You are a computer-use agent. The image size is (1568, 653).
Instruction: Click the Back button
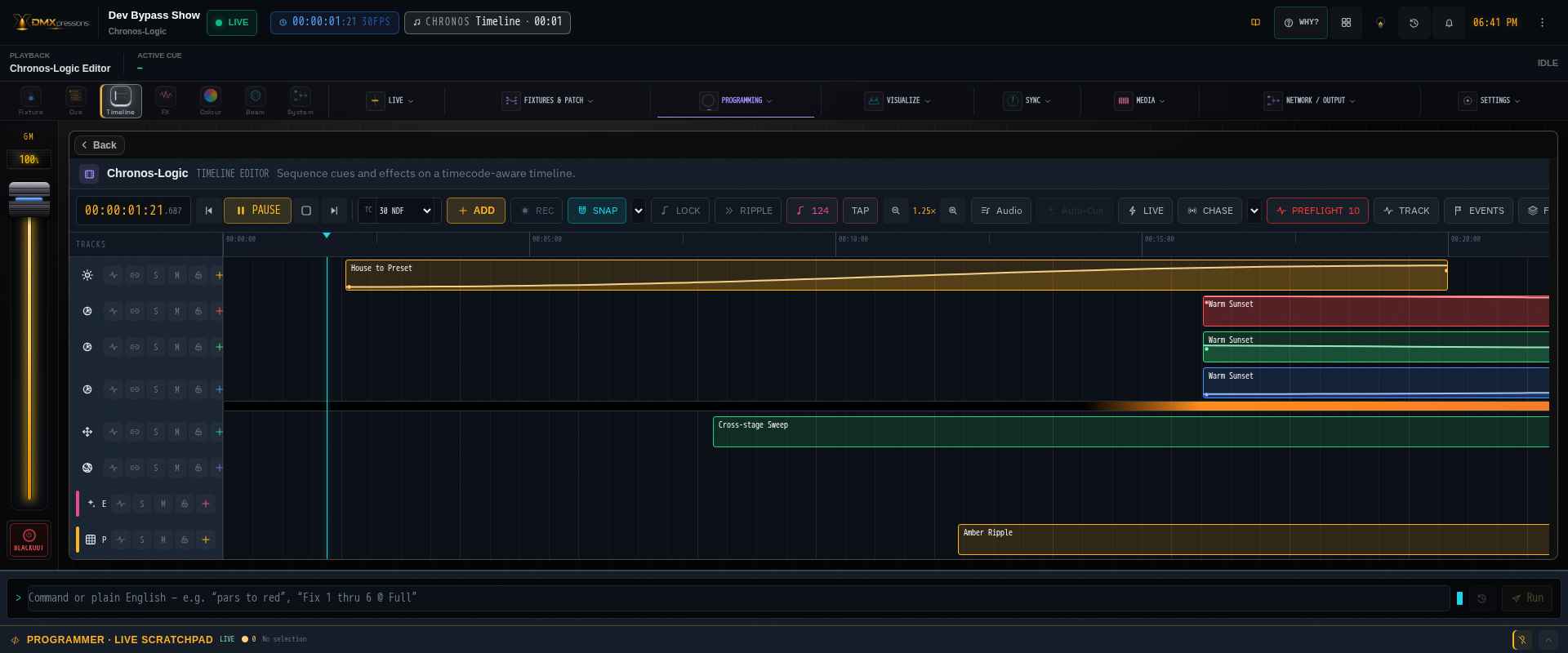(100, 145)
